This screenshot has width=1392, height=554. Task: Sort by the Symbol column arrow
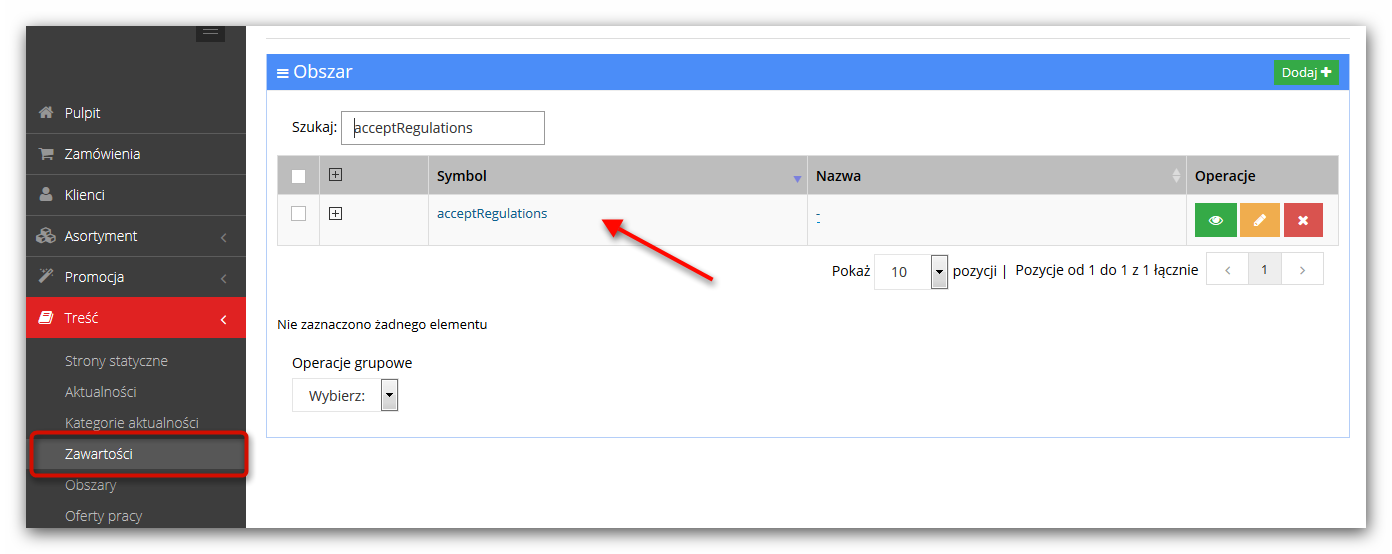797,178
